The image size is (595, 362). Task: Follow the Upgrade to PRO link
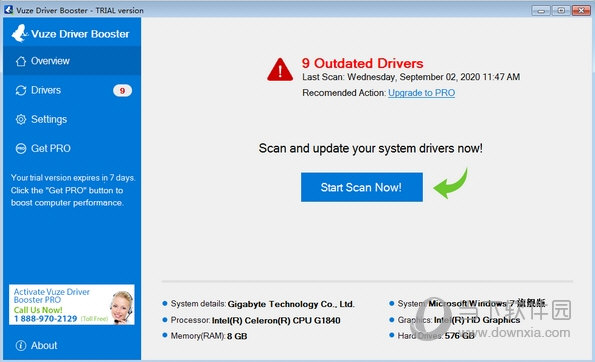point(421,93)
